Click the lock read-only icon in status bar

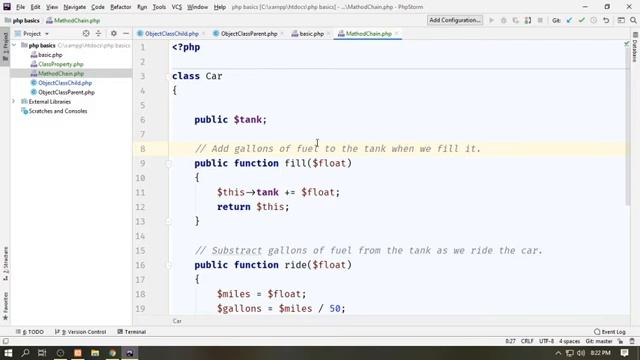(x=620, y=341)
